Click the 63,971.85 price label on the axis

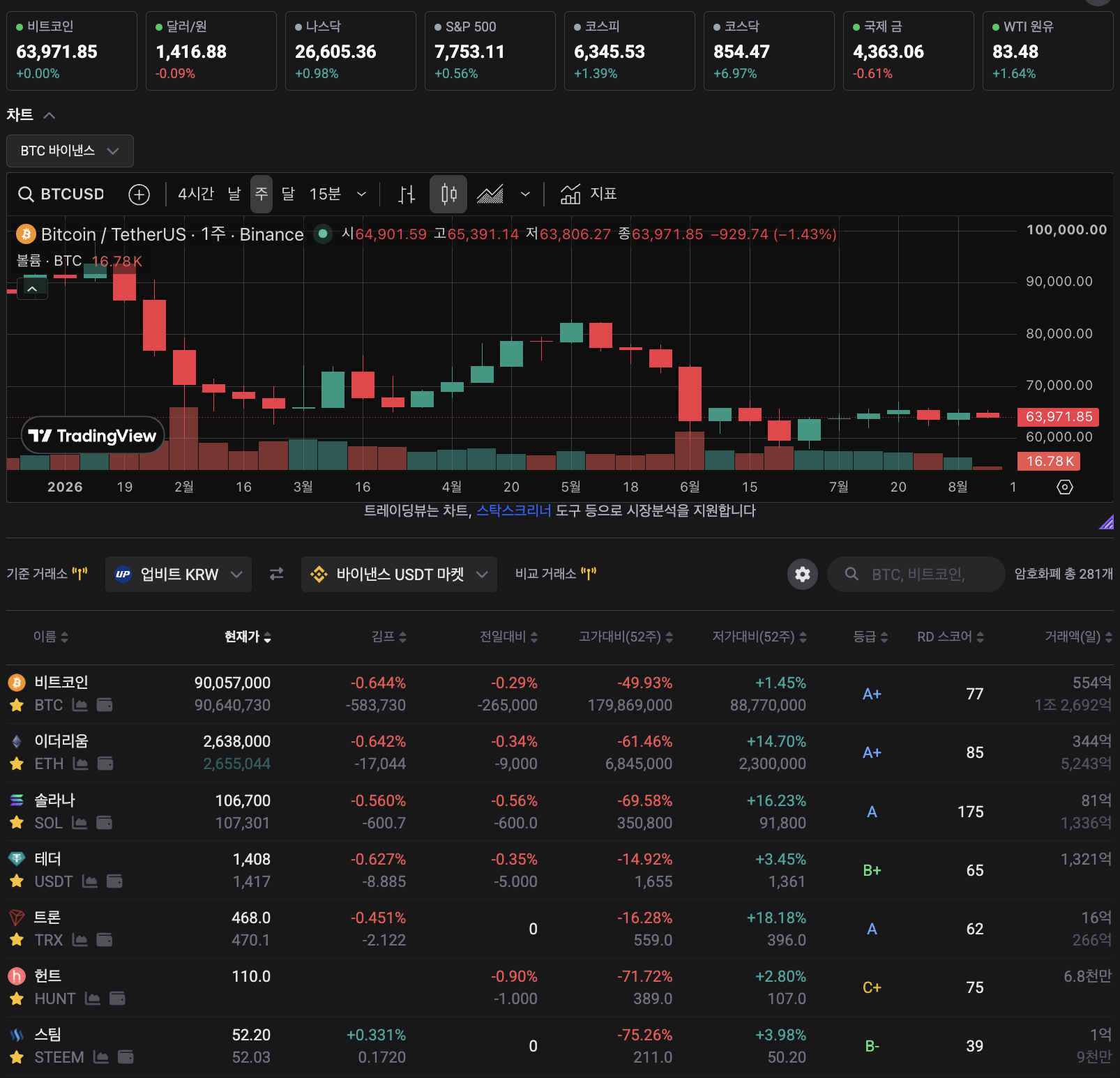[1059, 417]
